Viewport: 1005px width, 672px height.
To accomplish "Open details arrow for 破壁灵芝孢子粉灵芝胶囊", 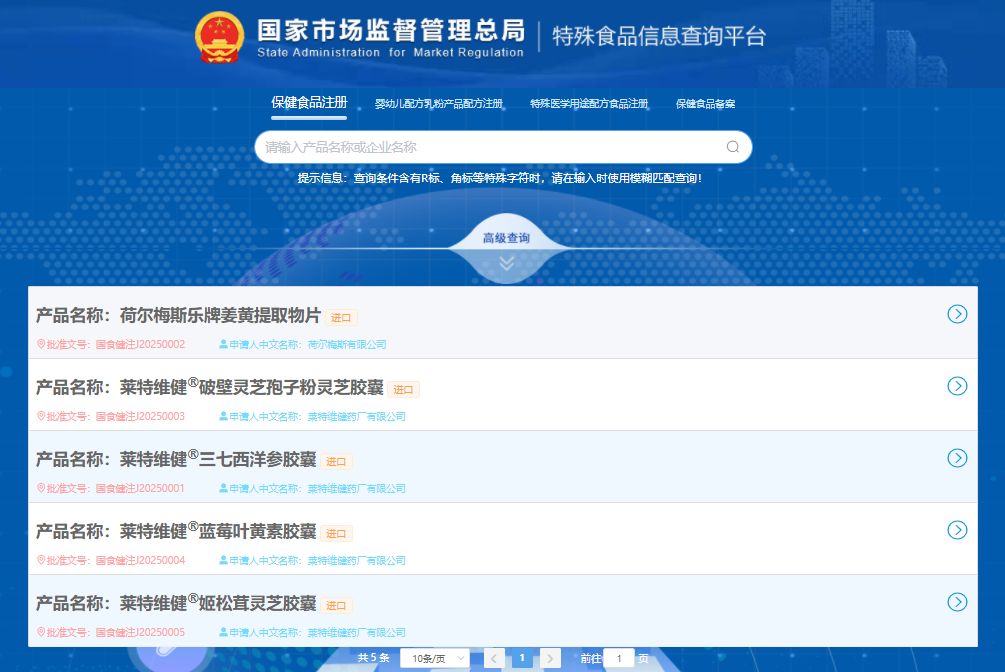I will (957, 385).
